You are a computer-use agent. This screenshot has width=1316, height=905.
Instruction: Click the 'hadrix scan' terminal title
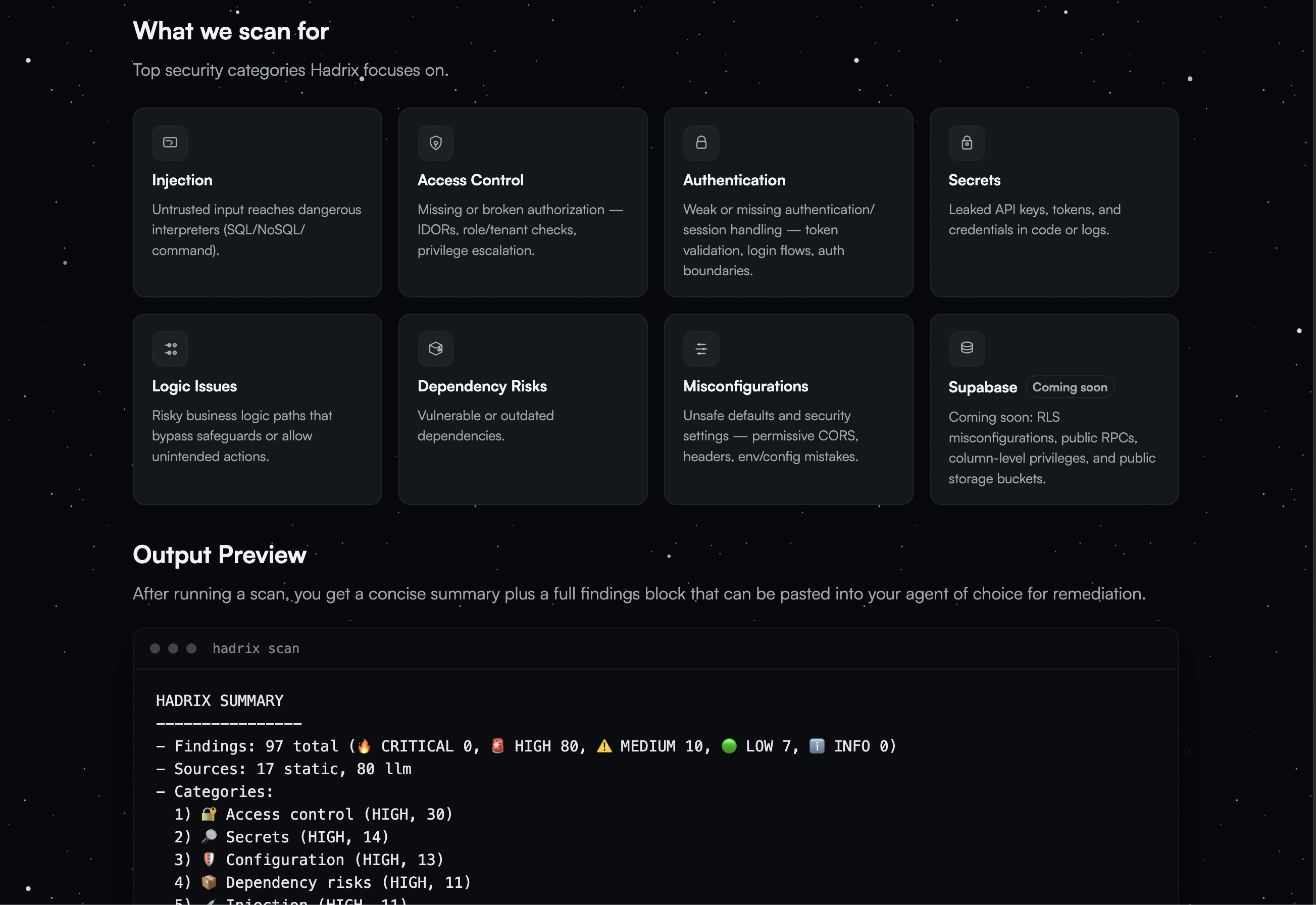coord(256,648)
